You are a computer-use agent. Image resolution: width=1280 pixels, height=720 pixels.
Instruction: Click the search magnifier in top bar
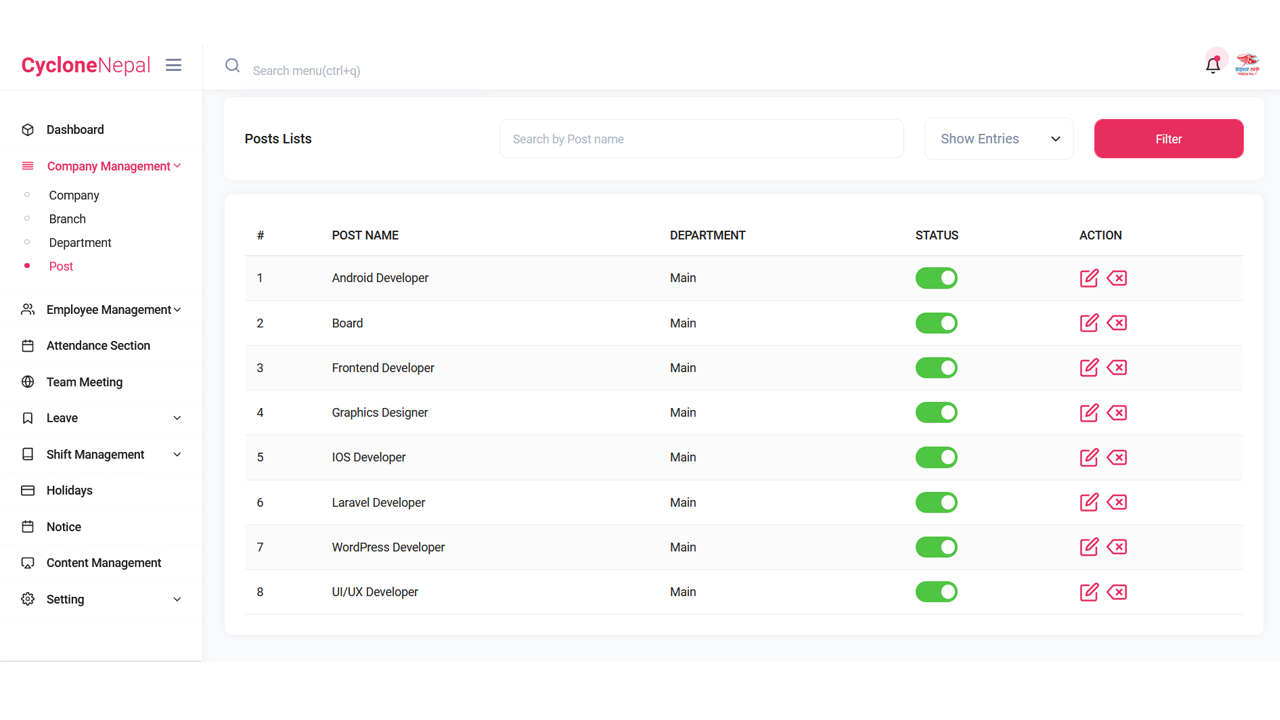[232, 65]
